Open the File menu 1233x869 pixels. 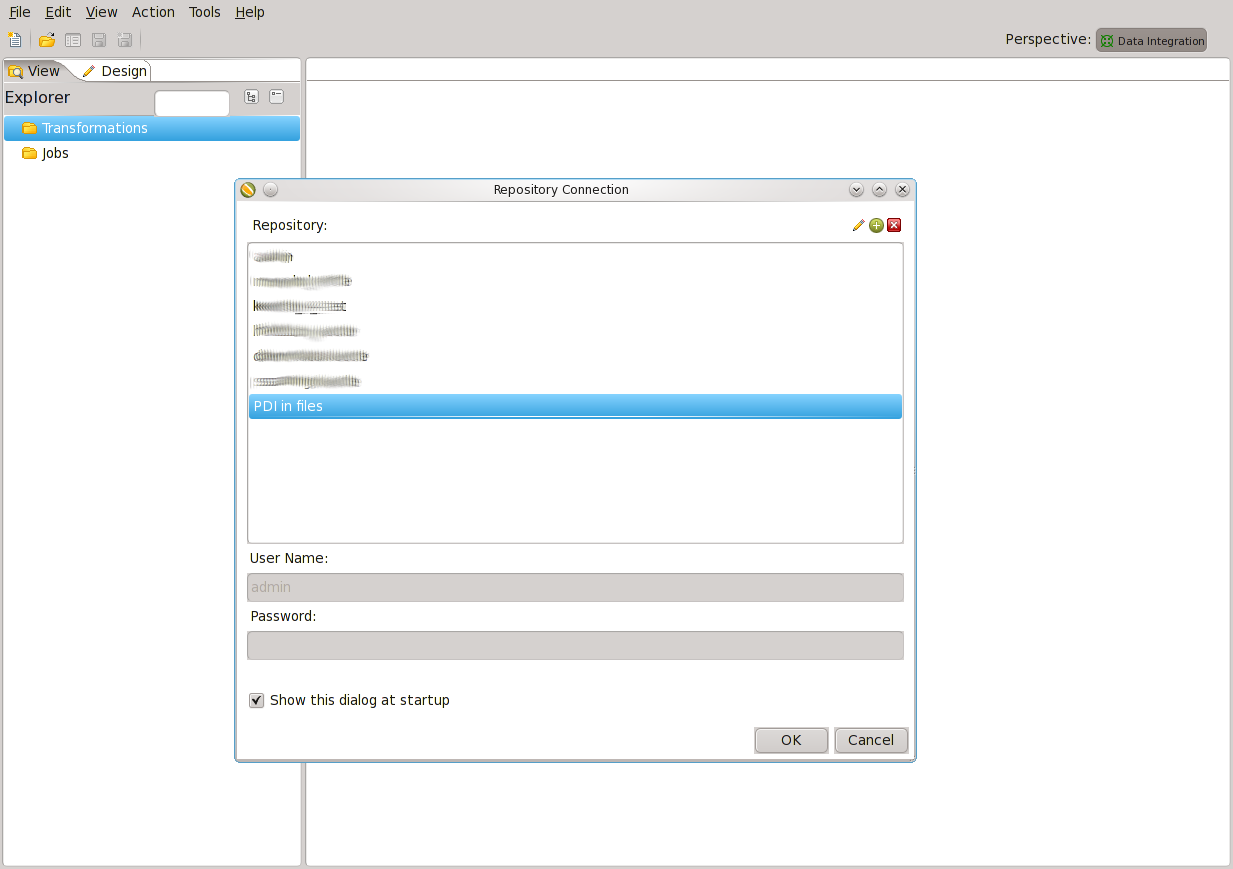click(20, 12)
